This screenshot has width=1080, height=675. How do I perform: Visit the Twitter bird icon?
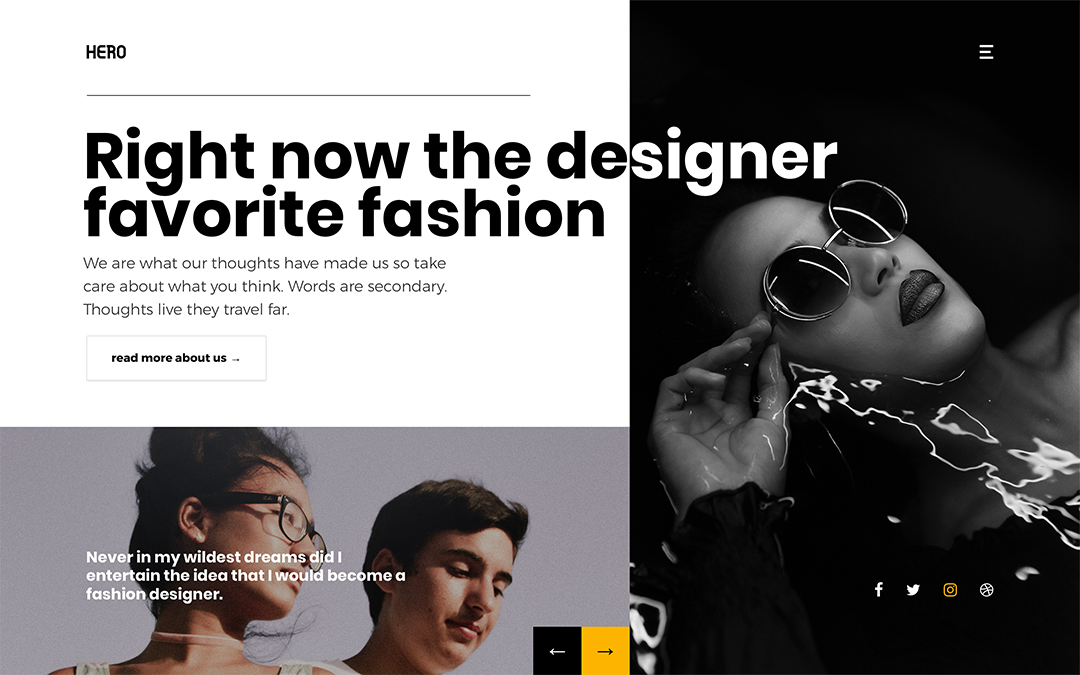coord(913,590)
